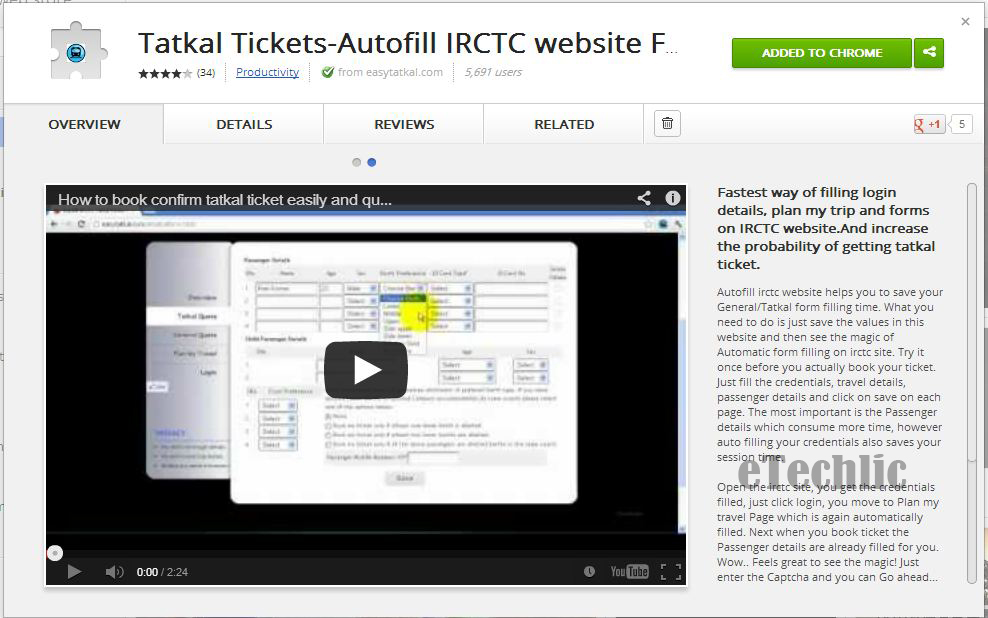
Task: Play the video with the center button
Action: [365, 370]
